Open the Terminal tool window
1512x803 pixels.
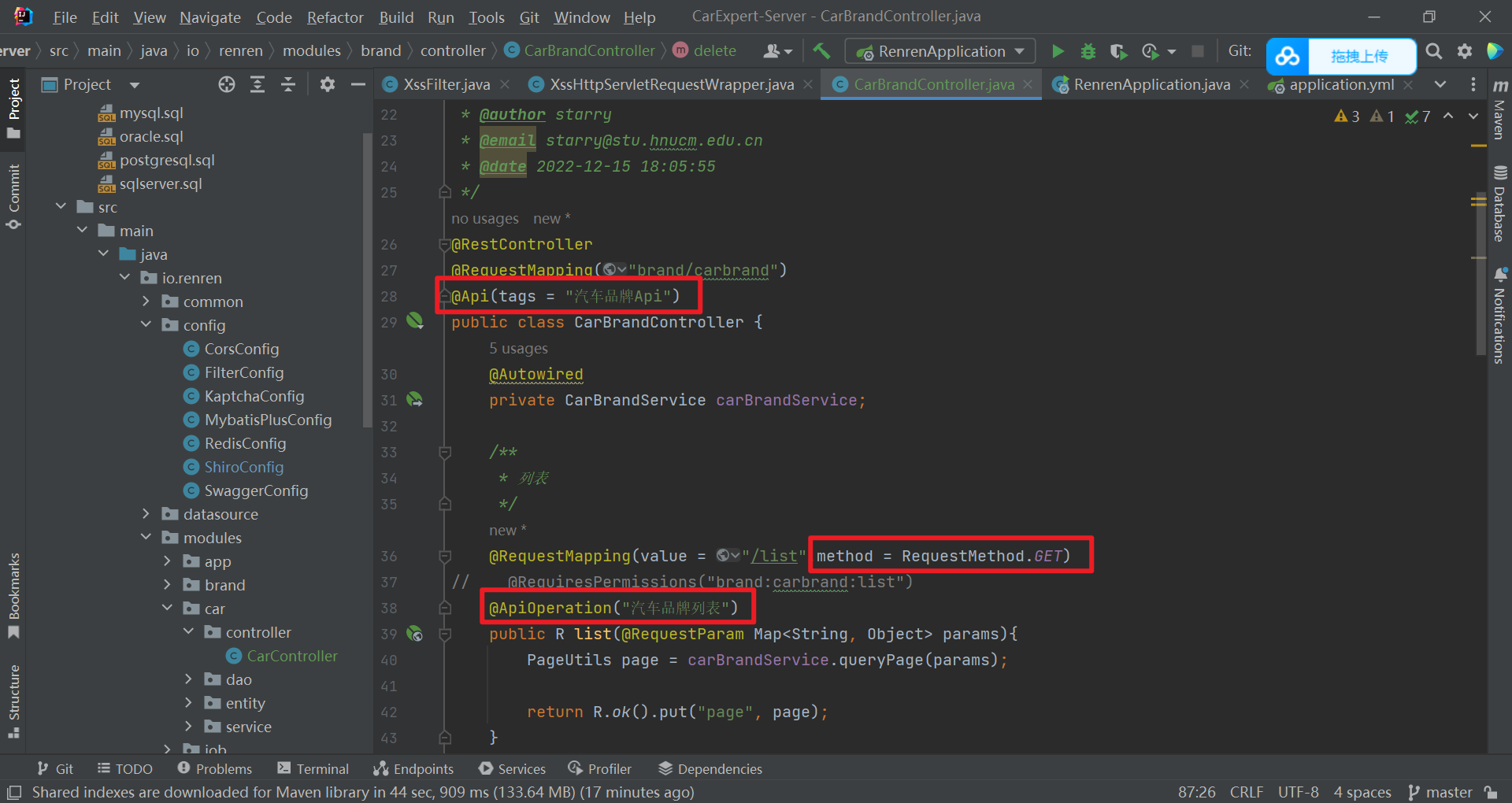[313, 769]
